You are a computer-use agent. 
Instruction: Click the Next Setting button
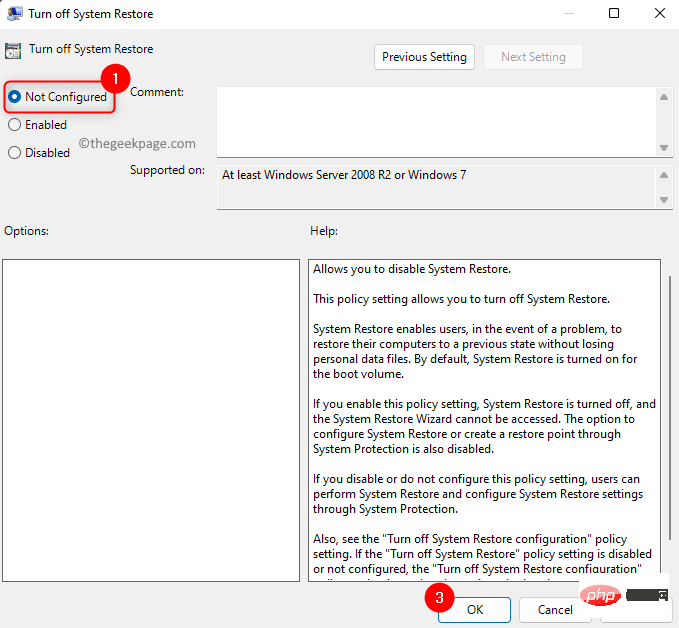533,57
